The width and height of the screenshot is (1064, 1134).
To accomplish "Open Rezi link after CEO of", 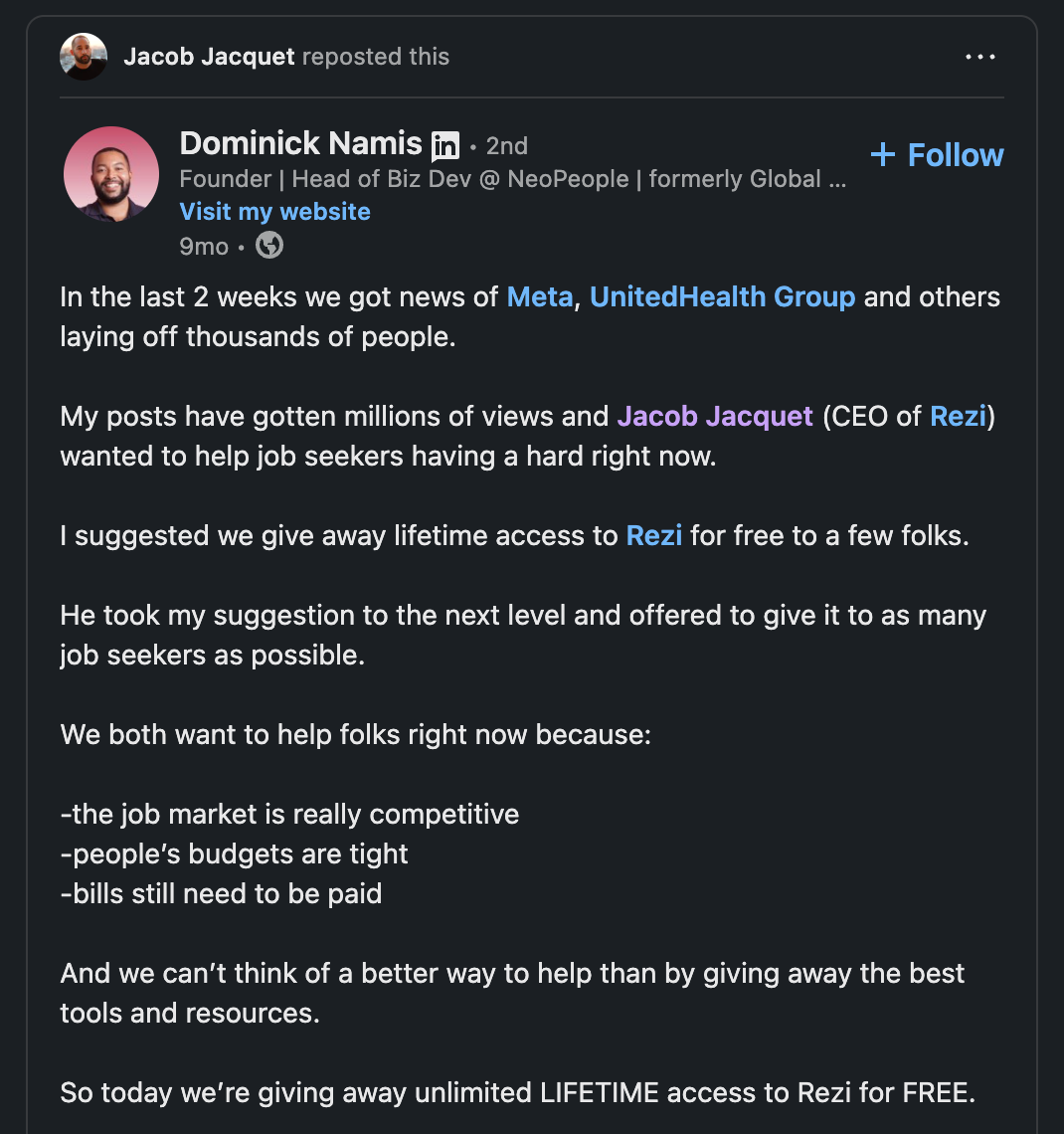I will 958,417.
